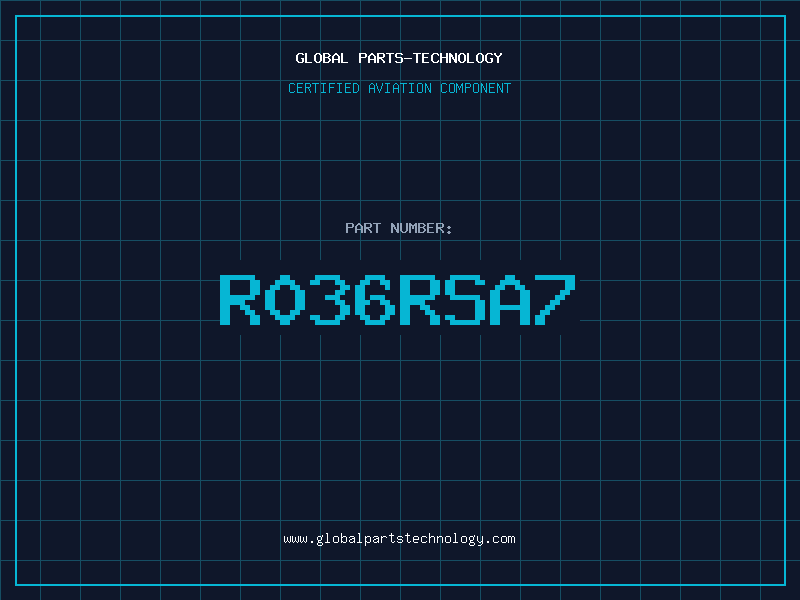Click the word AVIATION in the subtitle
Screen dimensions: 800x600
(398, 88)
